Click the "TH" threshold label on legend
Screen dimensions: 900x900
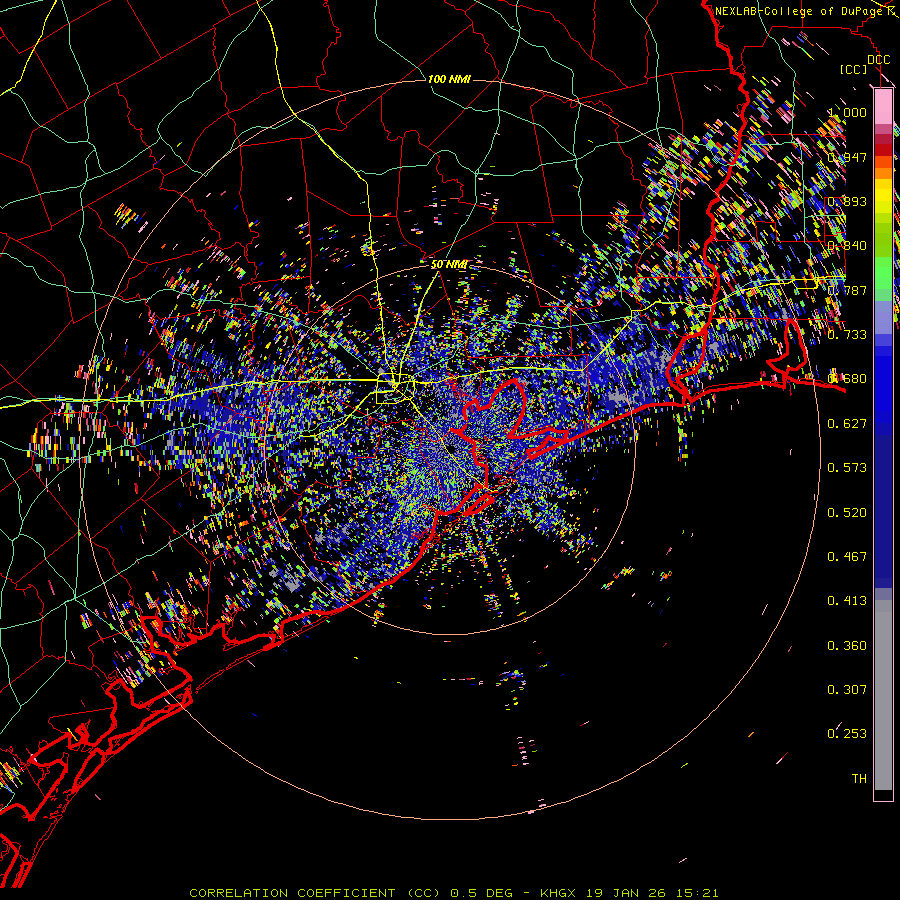click(x=859, y=779)
